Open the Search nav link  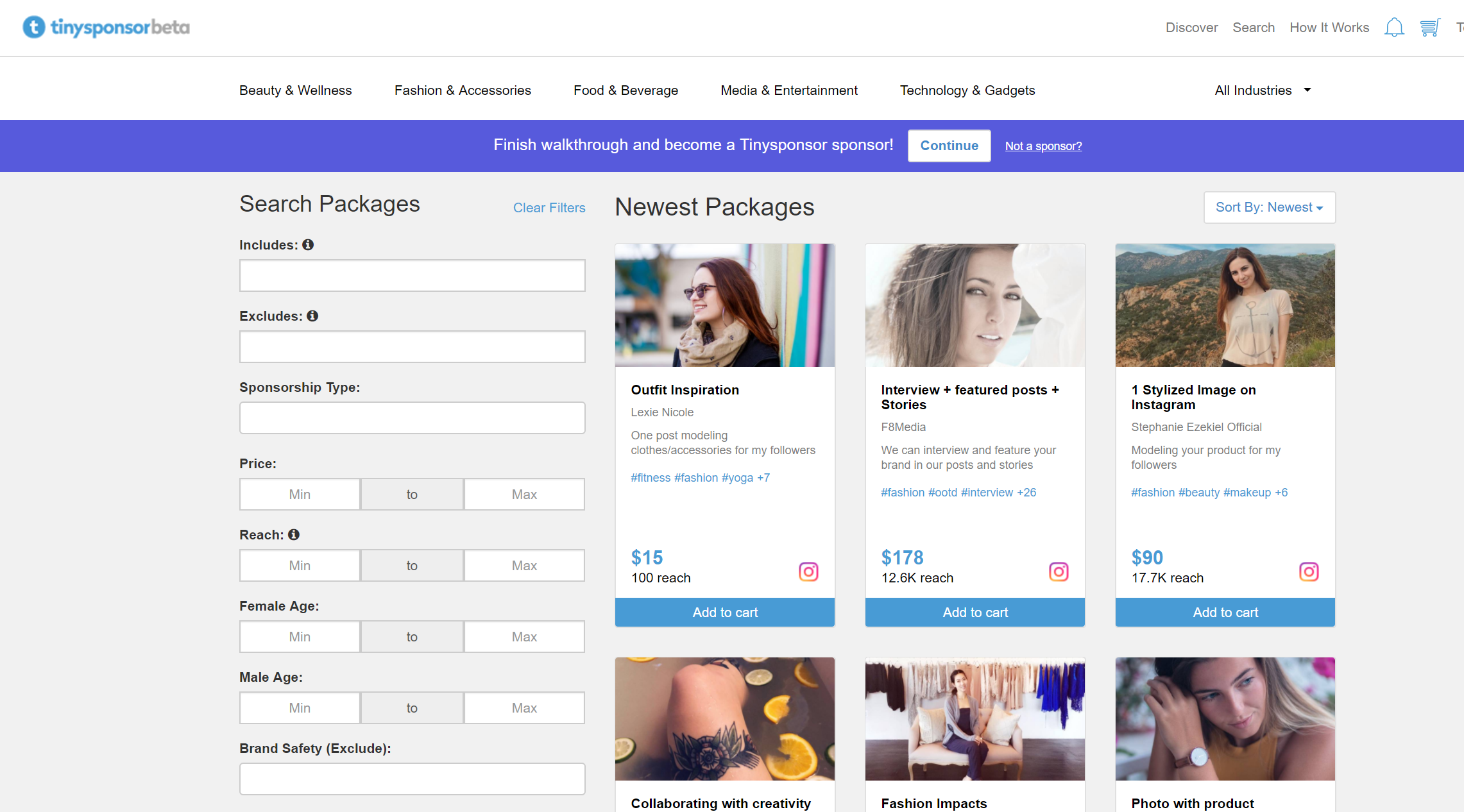tap(1254, 28)
